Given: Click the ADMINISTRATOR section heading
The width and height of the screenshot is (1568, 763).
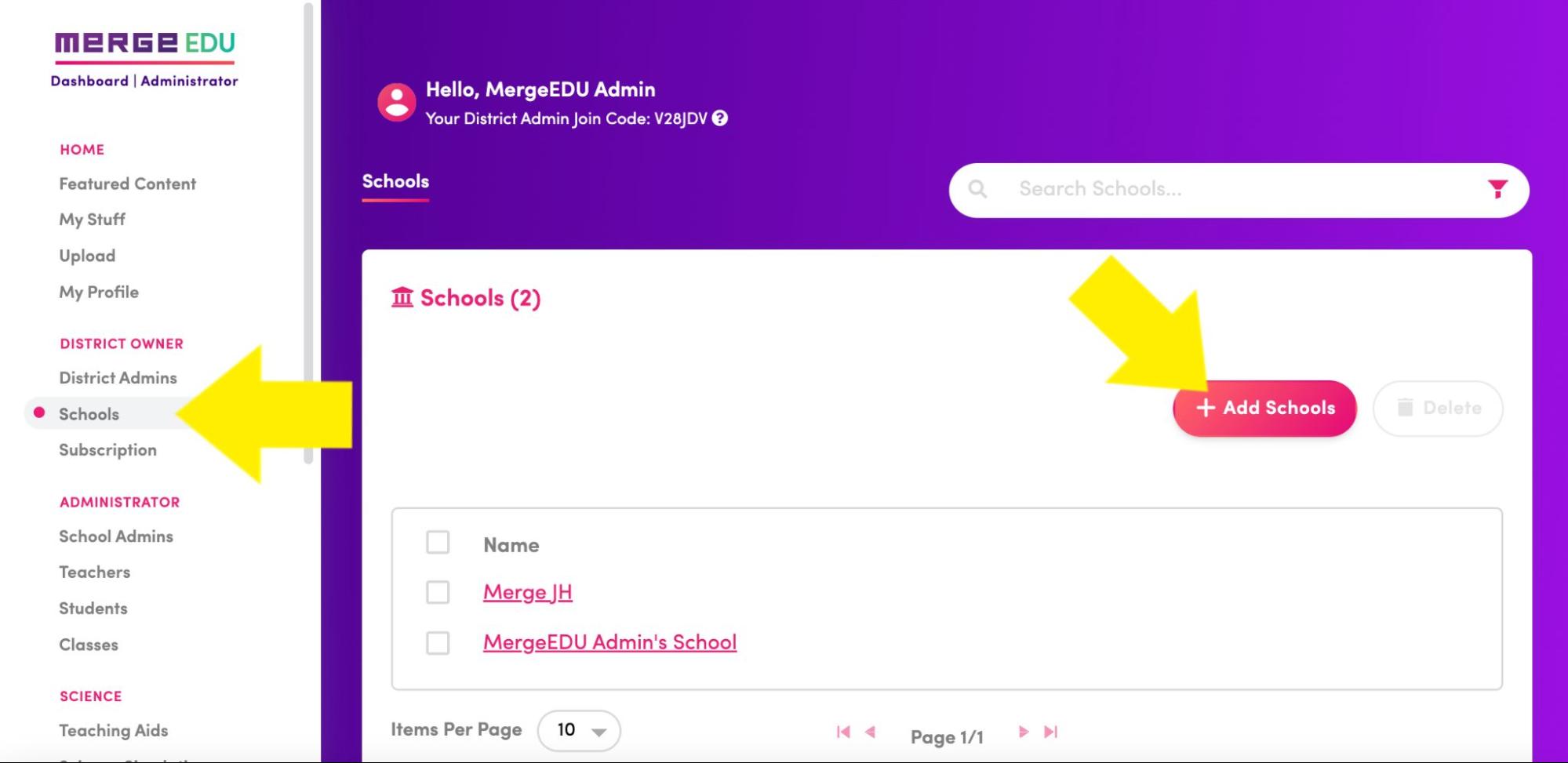Looking at the screenshot, I should 120,502.
